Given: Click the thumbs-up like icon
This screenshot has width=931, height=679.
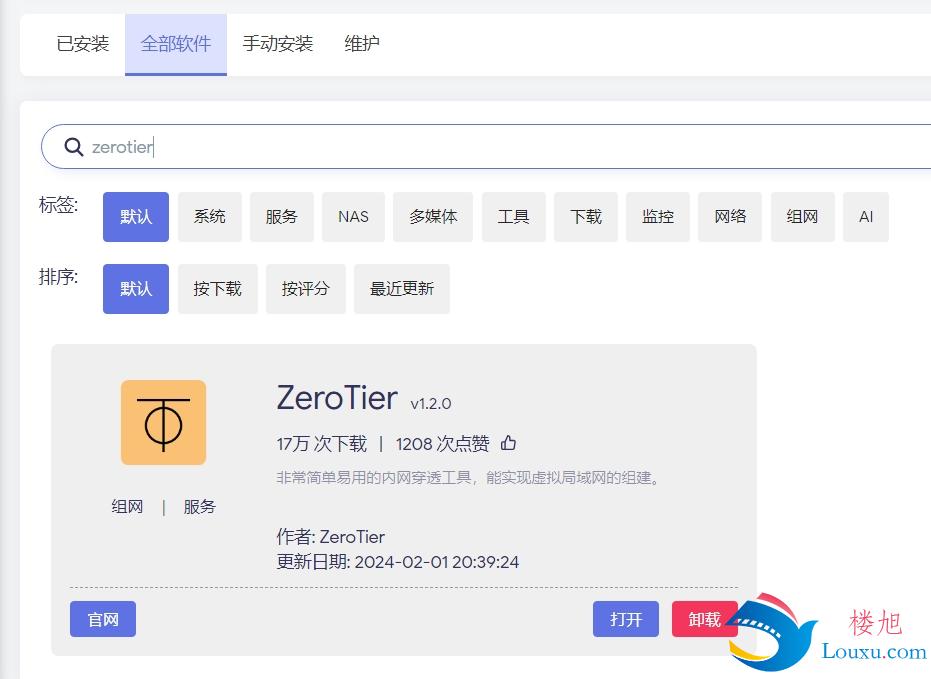Looking at the screenshot, I should point(508,443).
